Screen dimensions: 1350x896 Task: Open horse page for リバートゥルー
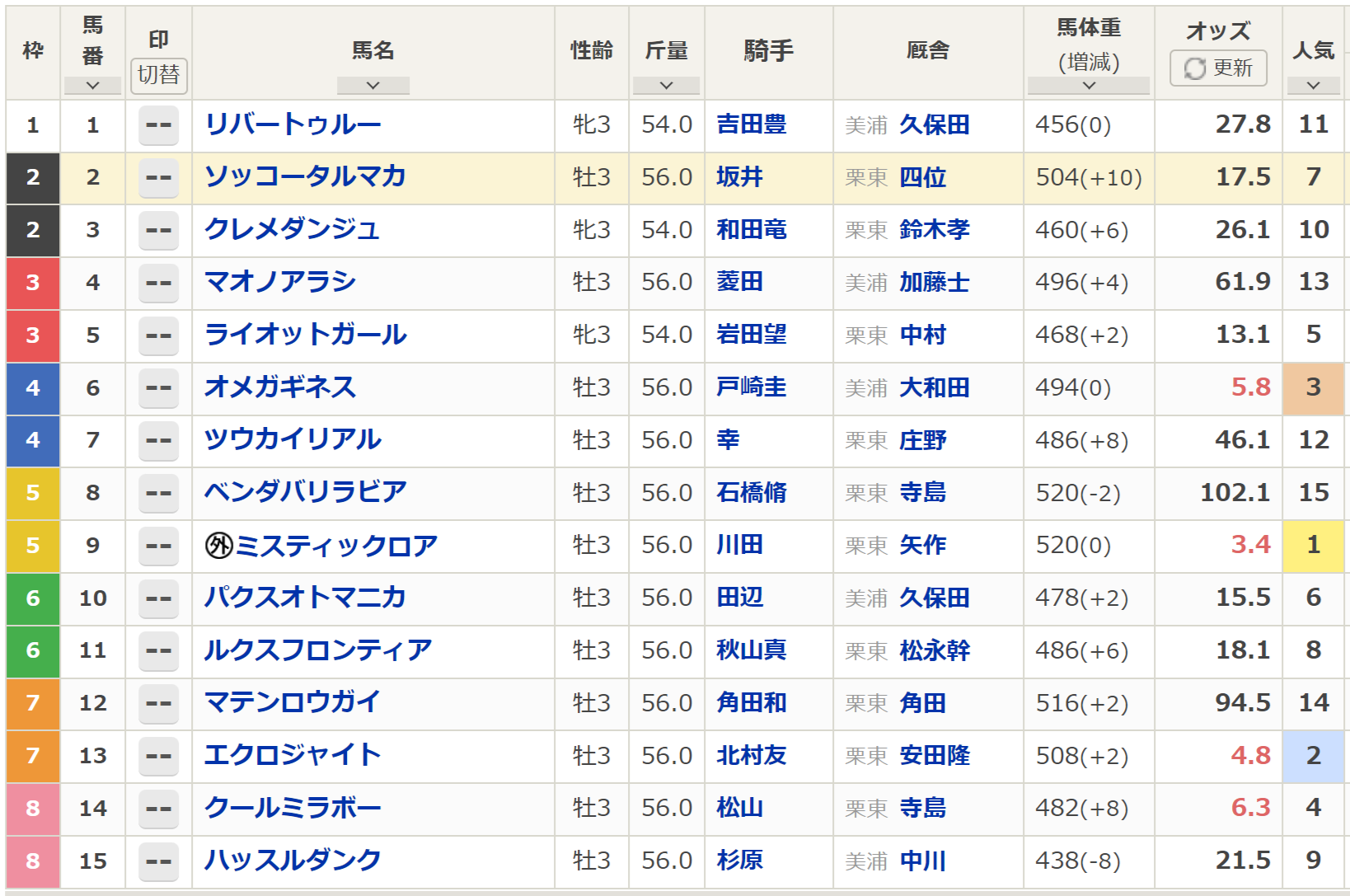[293, 124]
